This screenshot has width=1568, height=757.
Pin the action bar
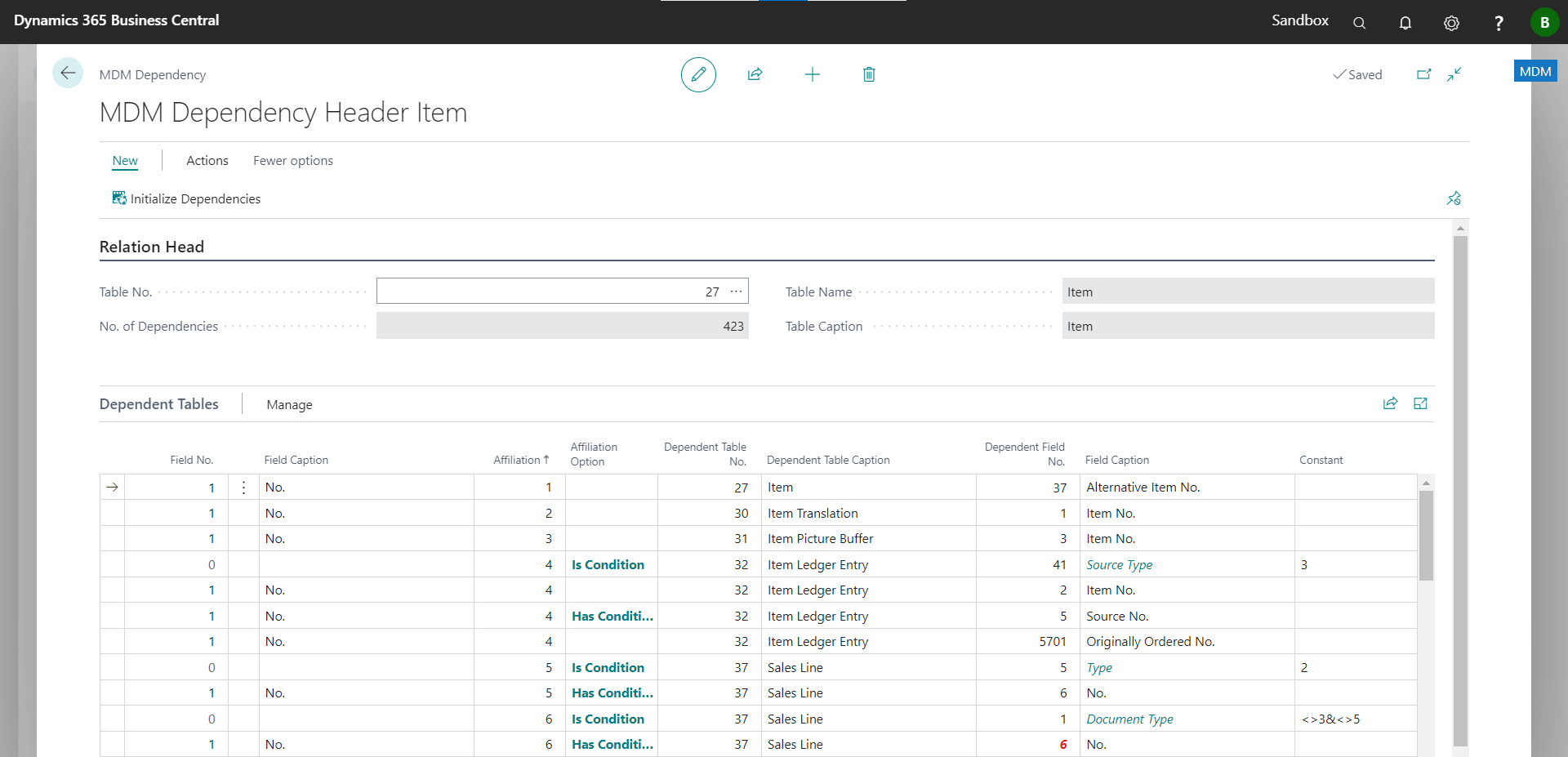[x=1454, y=198]
